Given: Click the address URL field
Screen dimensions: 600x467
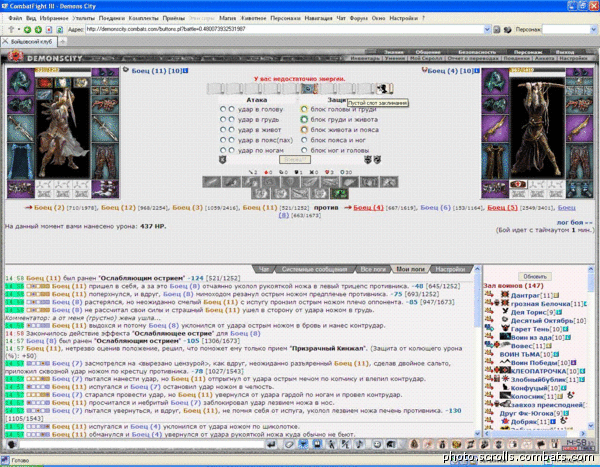Looking at the screenshot, I should click(x=284, y=29).
